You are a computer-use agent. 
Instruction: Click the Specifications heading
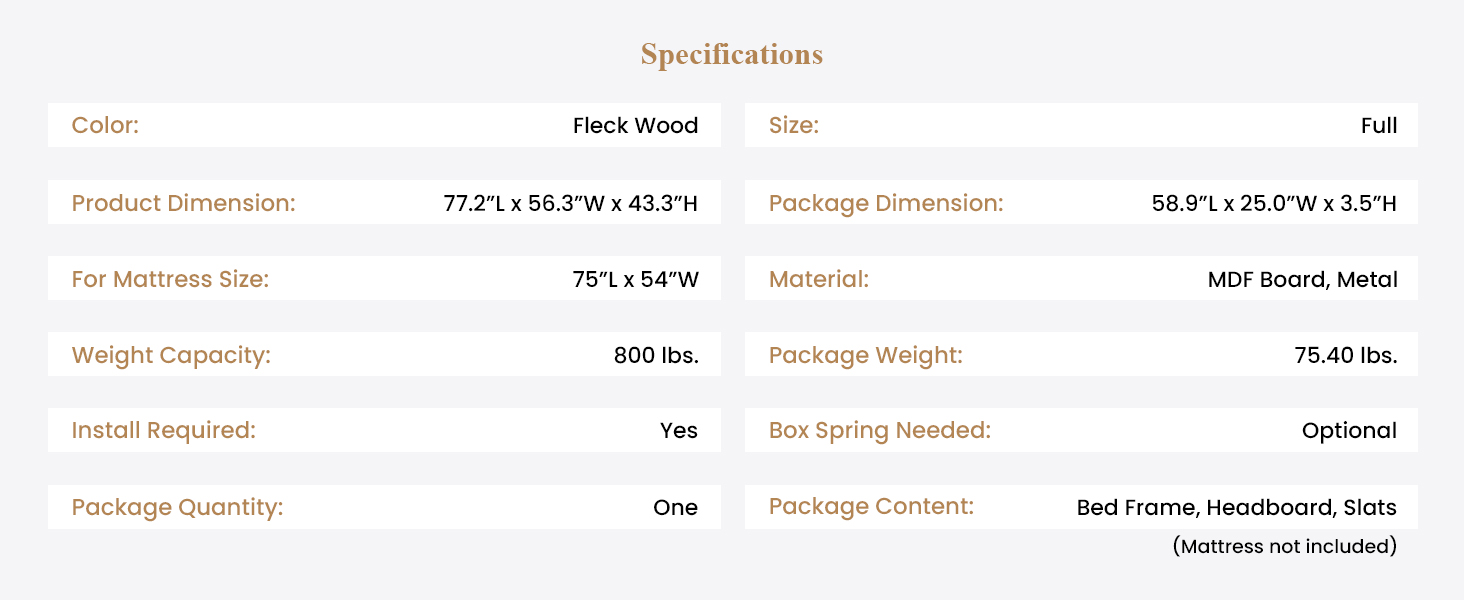tap(731, 54)
